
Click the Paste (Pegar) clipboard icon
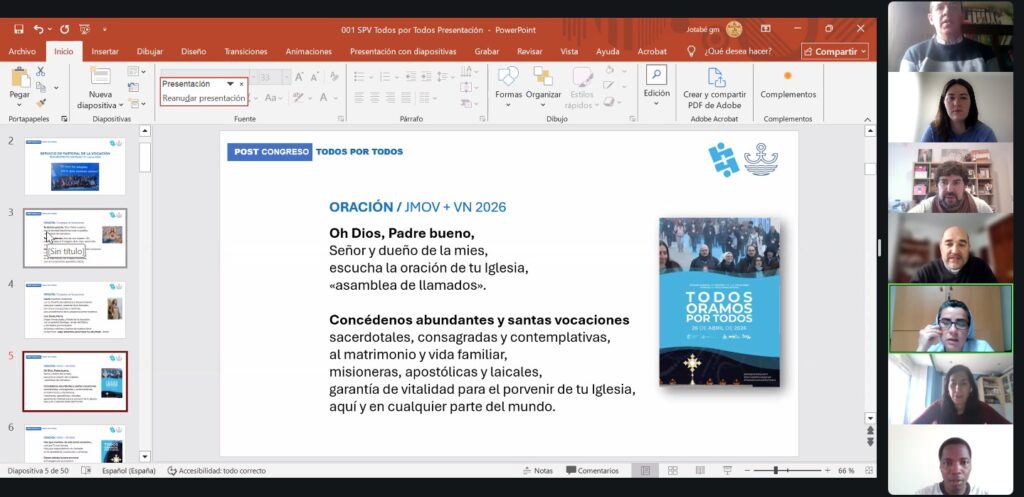pos(20,78)
